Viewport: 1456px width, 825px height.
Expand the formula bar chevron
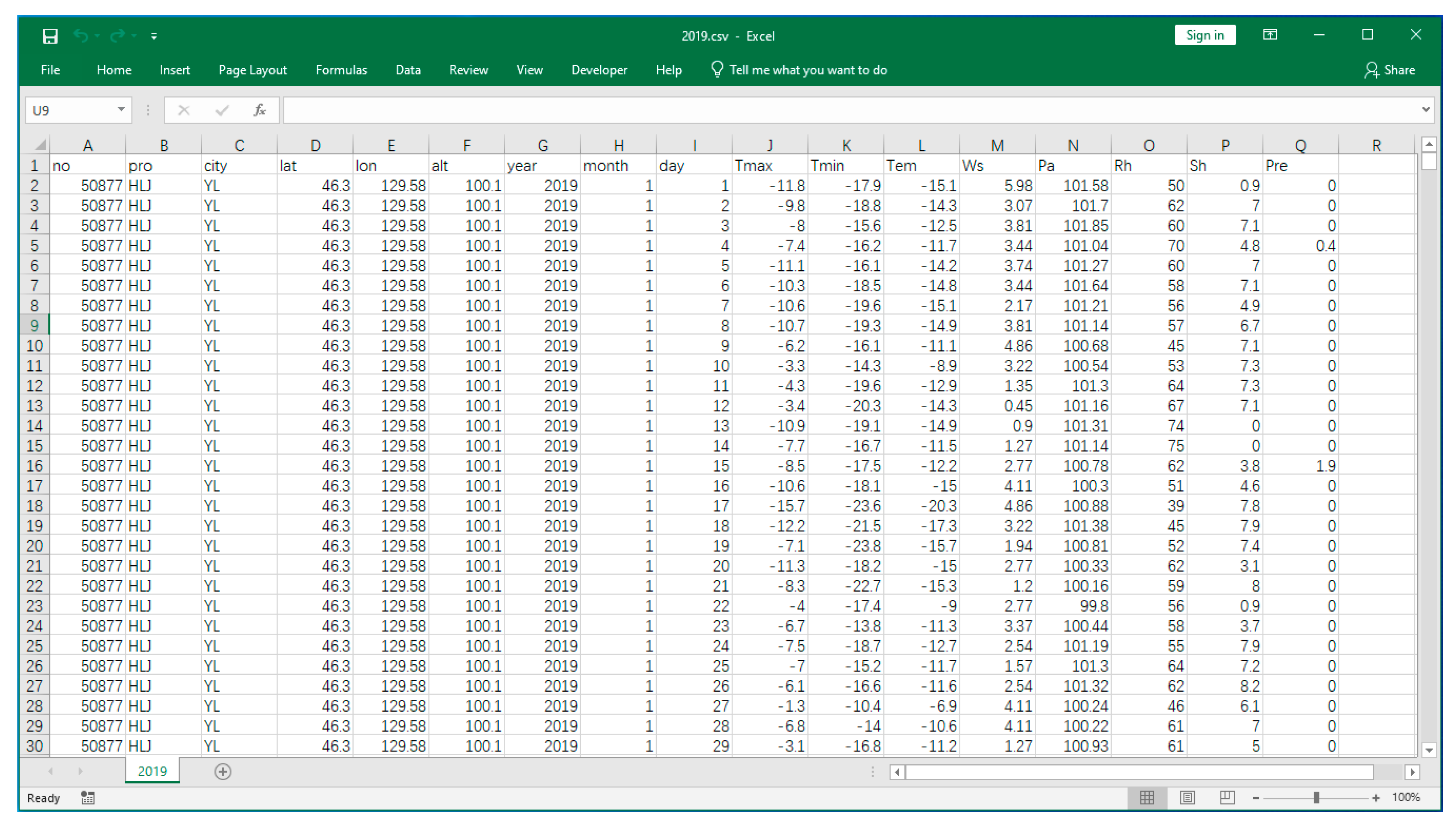pos(1425,110)
